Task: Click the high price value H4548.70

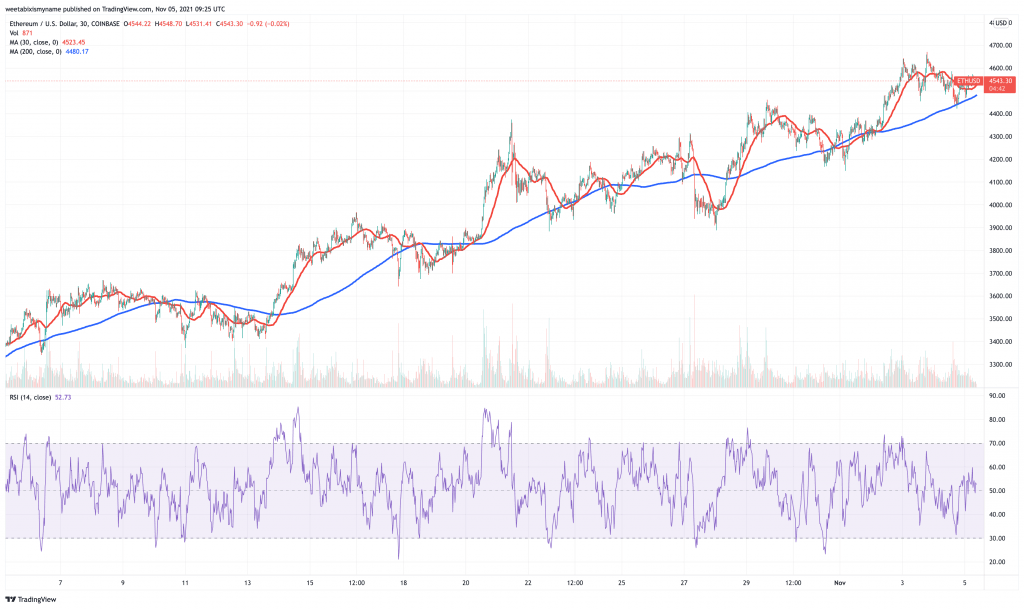Action: 169,23
